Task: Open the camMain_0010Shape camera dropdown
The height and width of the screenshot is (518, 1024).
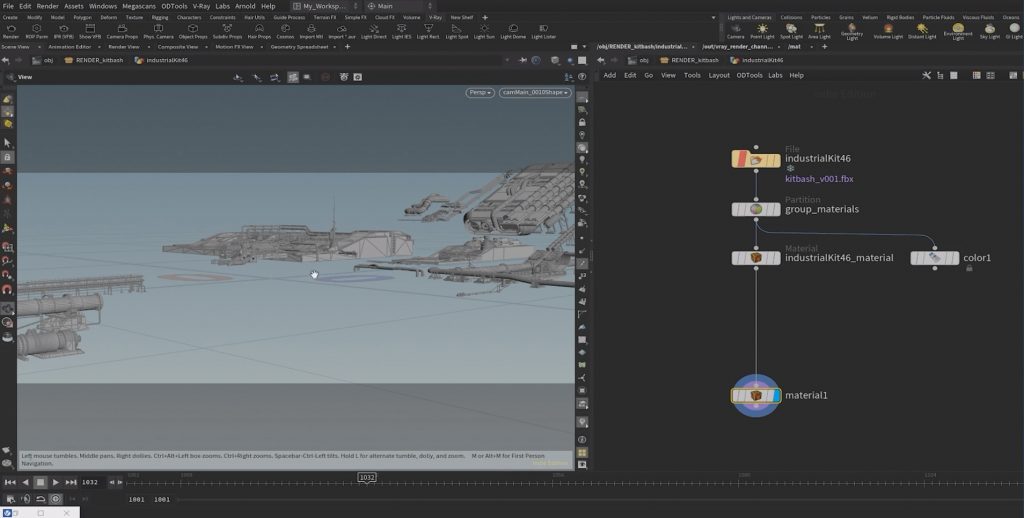Action: coord(536,93)
